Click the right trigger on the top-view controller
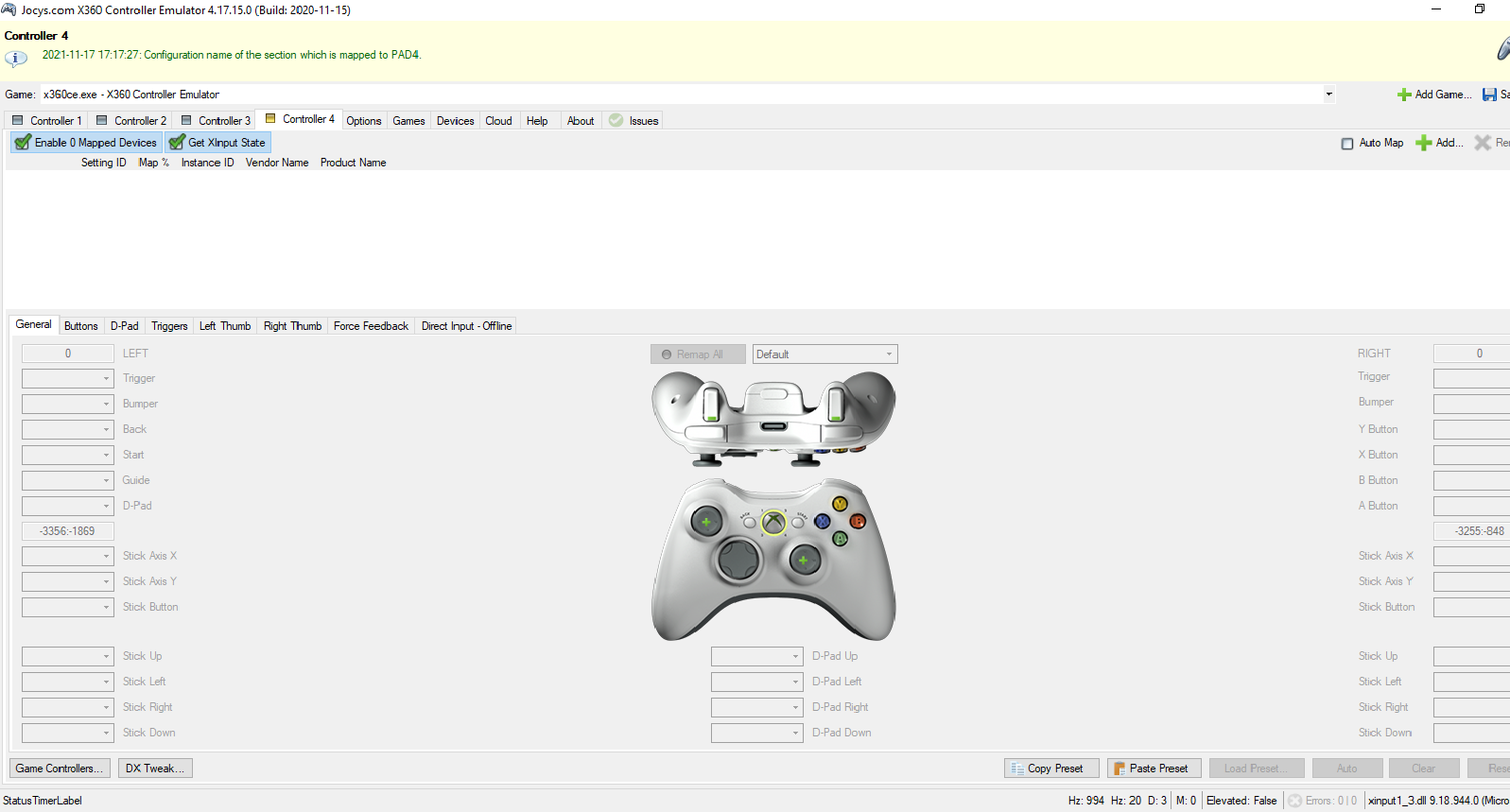This screenshot has width=1510, height=812. (x=836, y=404)
